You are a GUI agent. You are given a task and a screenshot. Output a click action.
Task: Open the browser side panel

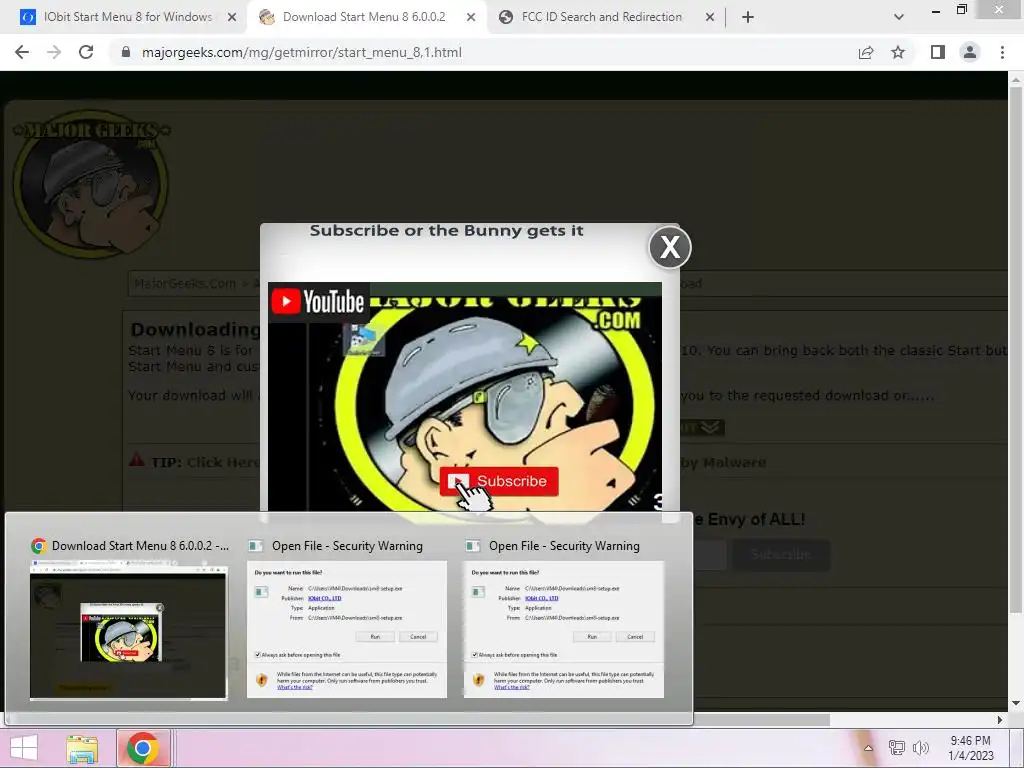pyautogui.click(x=938, y=52)
